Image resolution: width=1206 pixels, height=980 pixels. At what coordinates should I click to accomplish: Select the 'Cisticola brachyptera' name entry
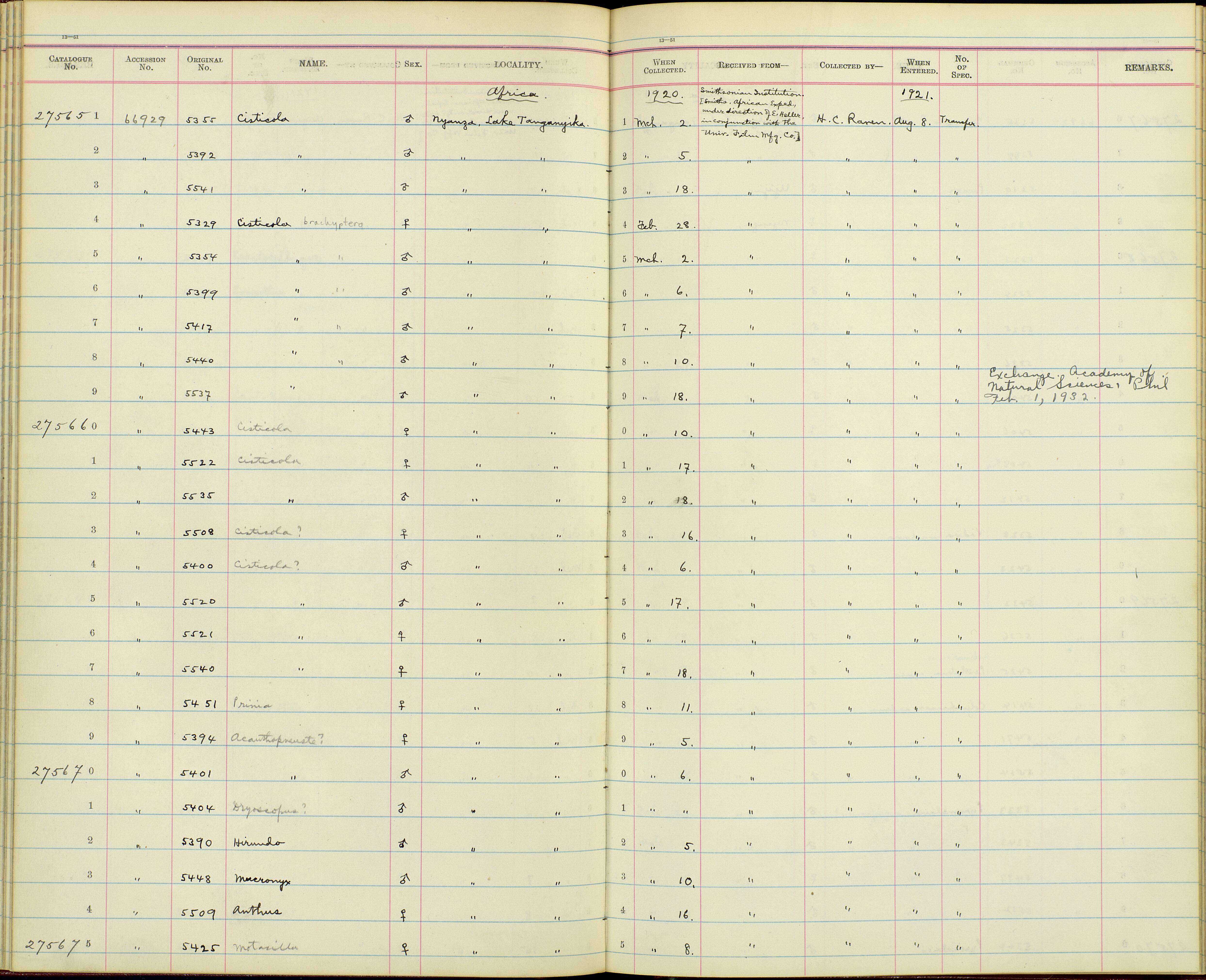coord(300,223)
